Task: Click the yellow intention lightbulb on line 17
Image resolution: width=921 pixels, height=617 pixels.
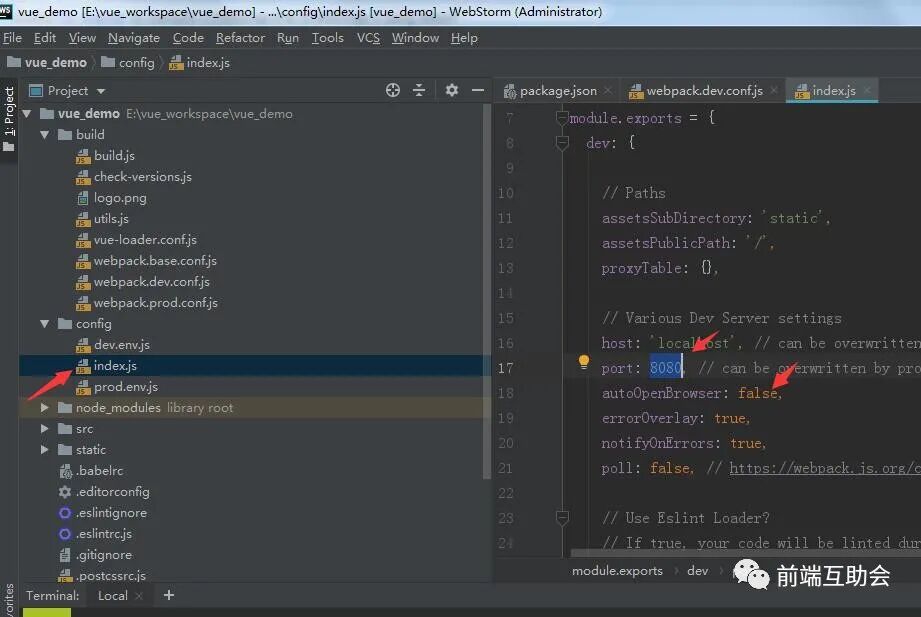Action: (x=583, y=362)
